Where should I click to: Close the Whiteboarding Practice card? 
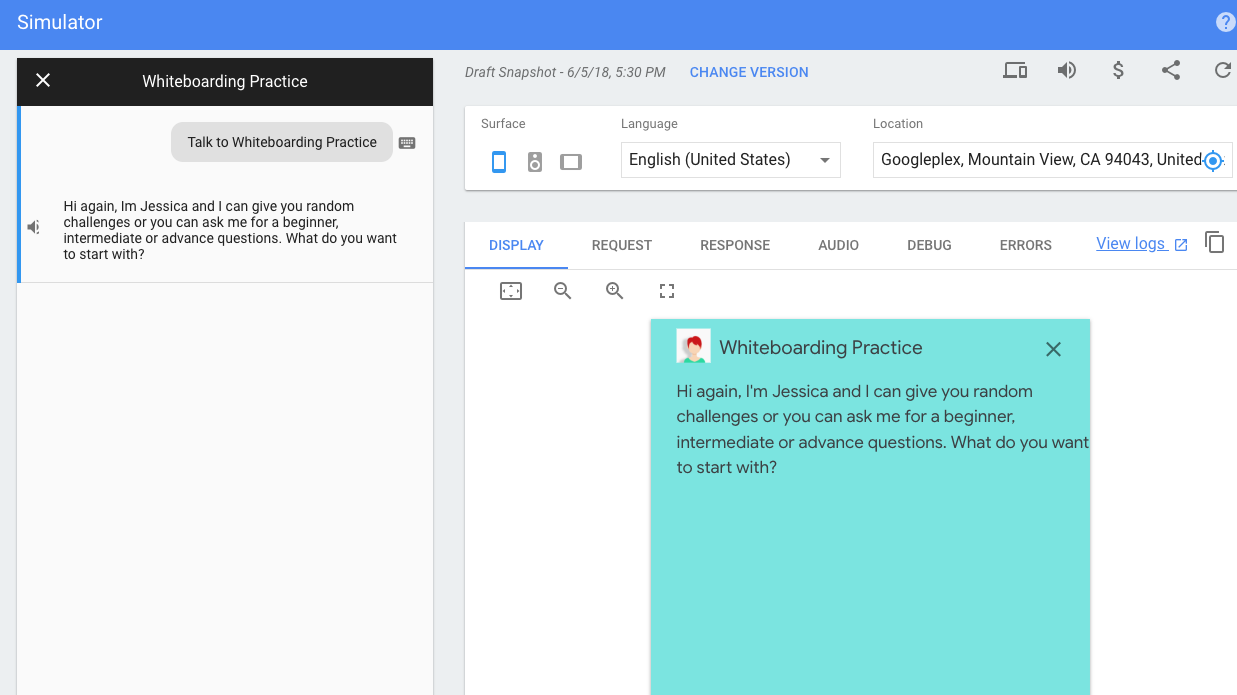pos(1053,349)
